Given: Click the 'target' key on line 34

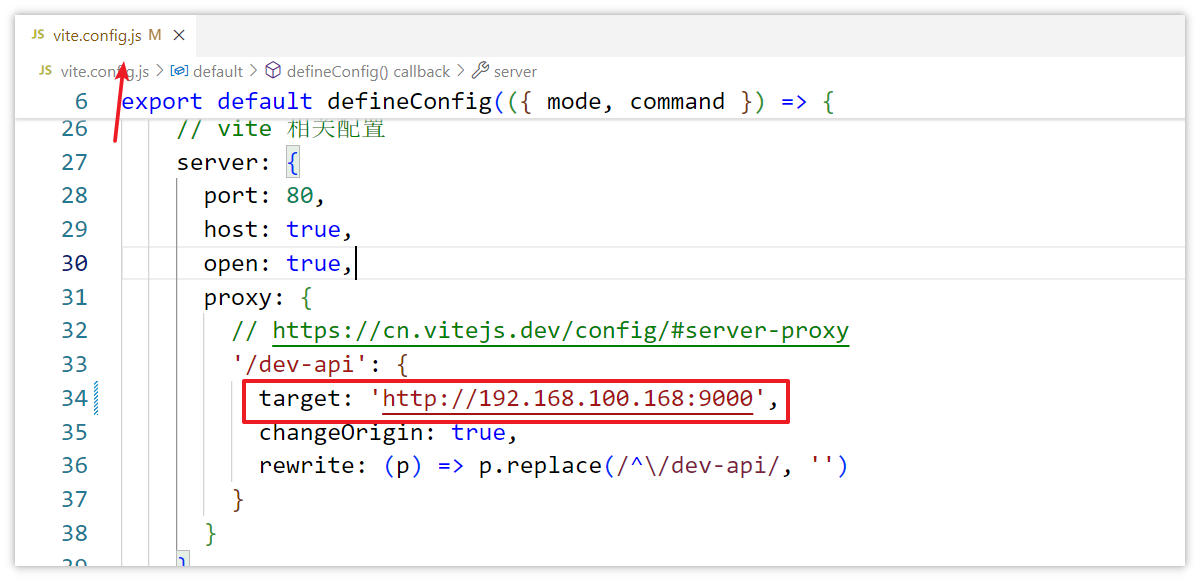Looking at the screenshot, I should 300,399.
